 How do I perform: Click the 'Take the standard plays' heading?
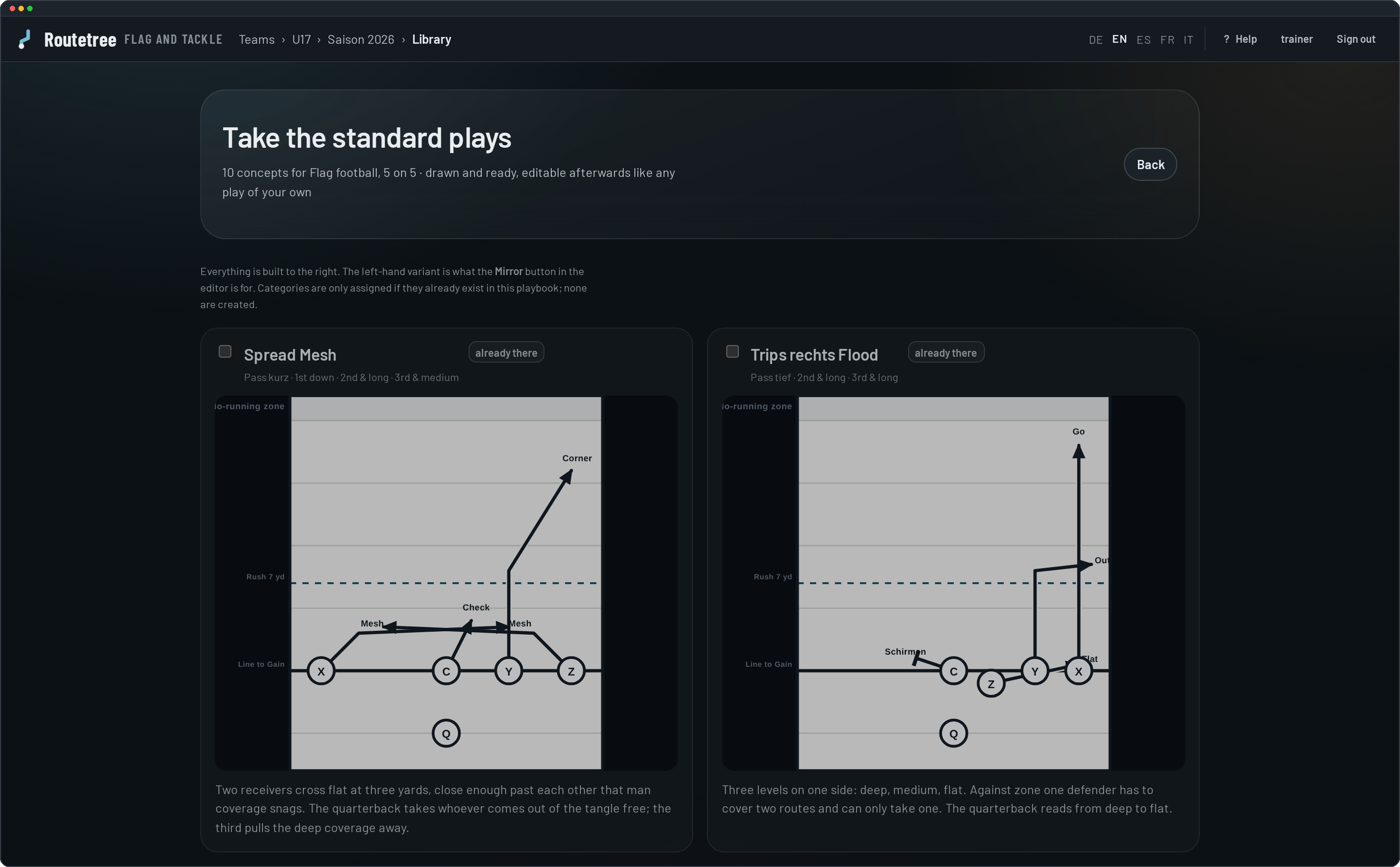(x=367, y=138)
